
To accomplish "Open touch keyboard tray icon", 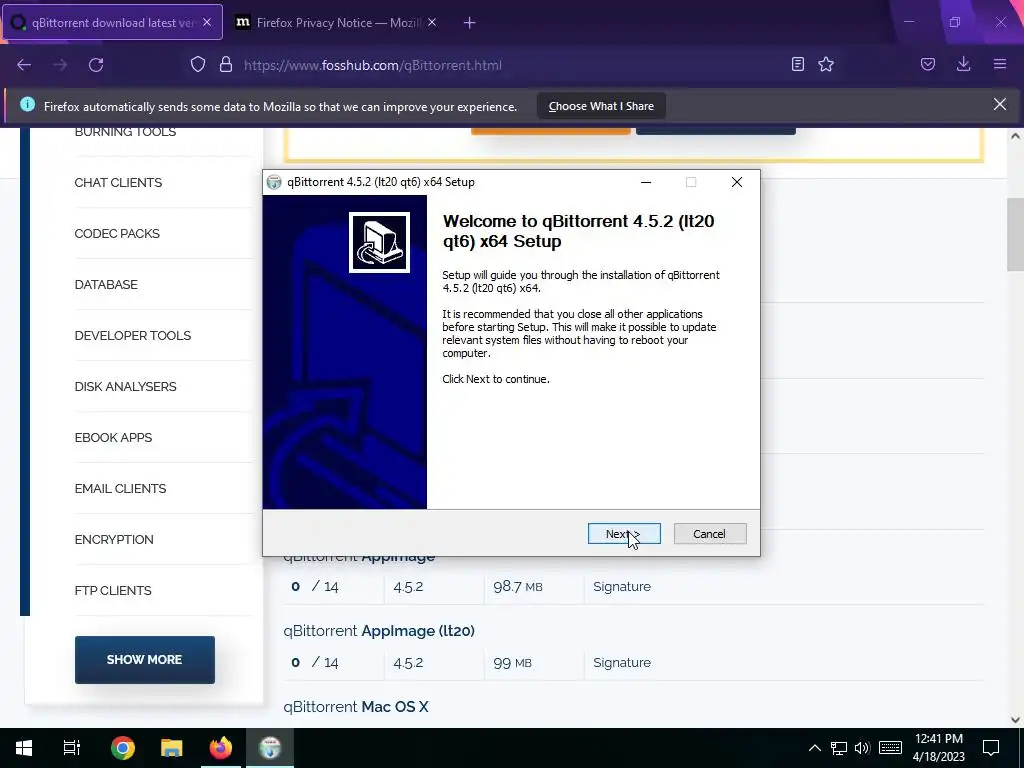I will click(x=890, y=748).
